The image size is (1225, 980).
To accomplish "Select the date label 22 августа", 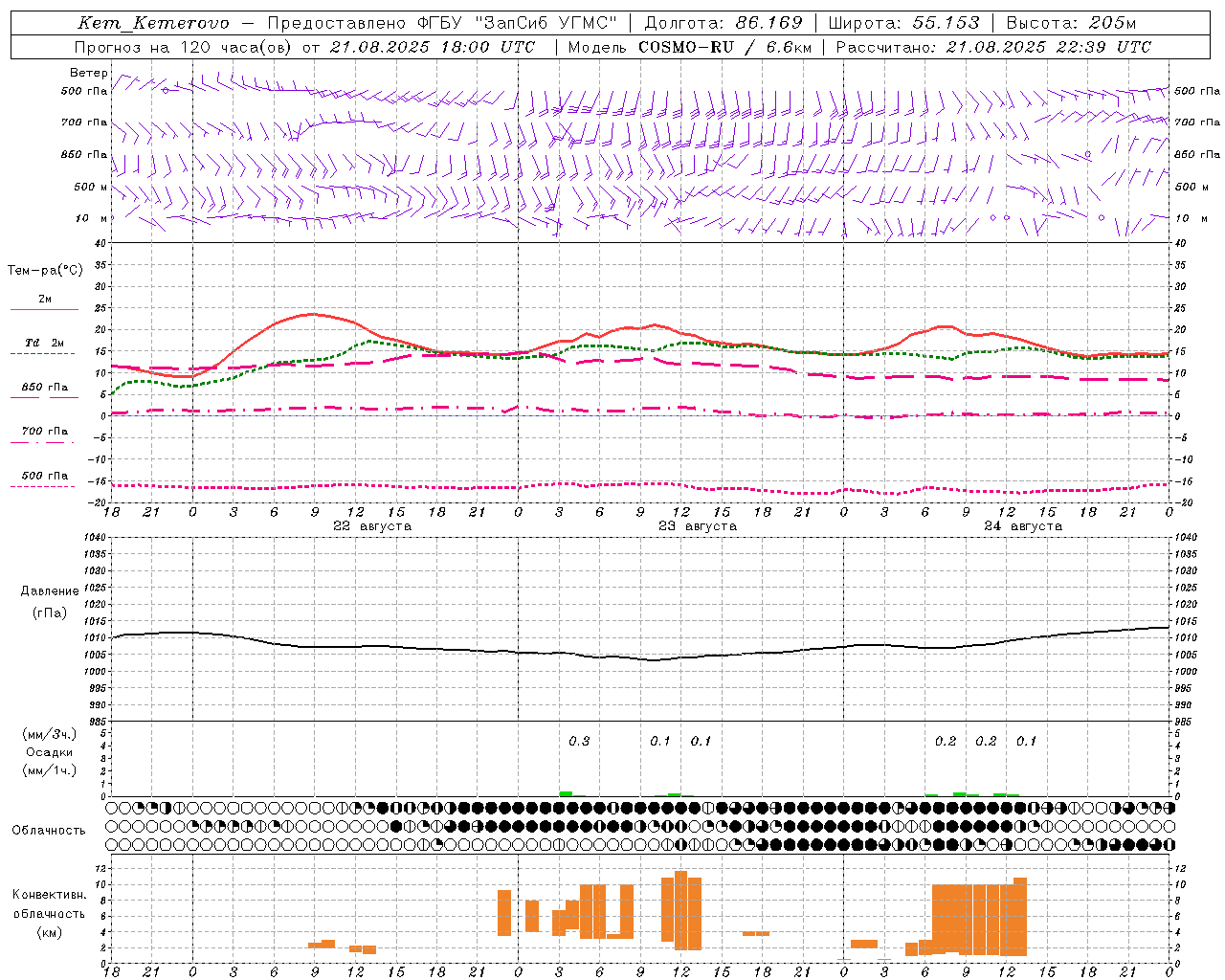I will pos(372,526).
